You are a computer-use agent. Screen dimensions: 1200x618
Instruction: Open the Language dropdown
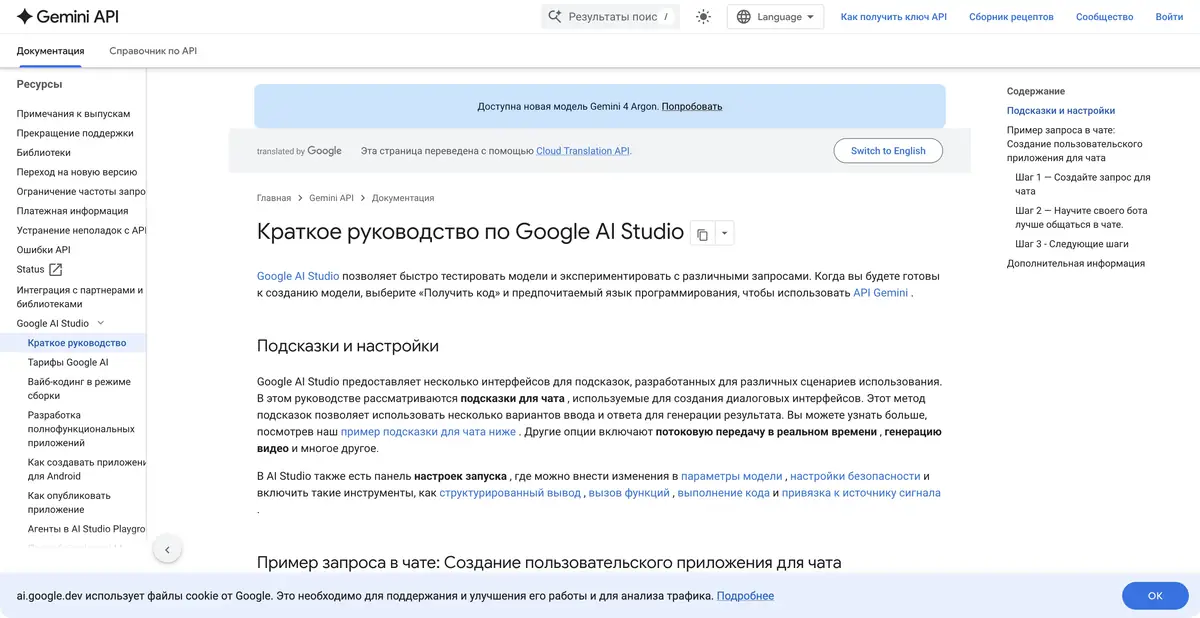(x=775, y=16)
